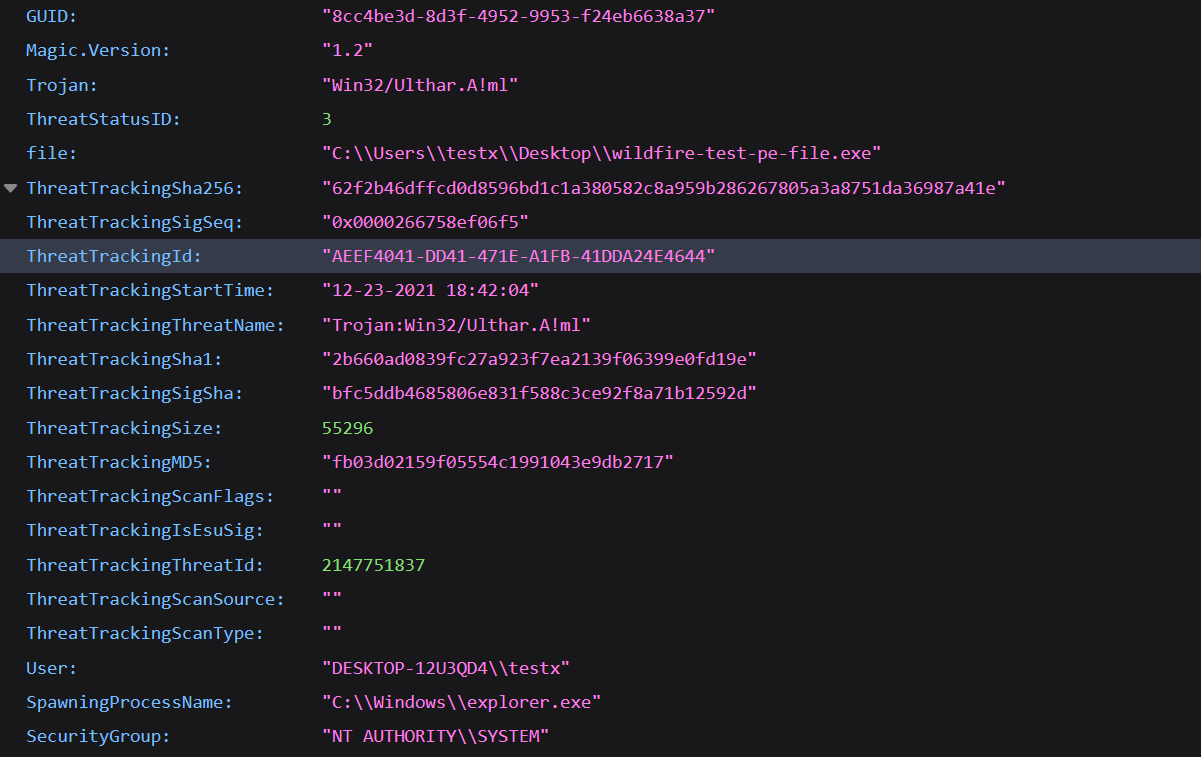Click the "NT AUTHORITY\\SYSTEM" value
This screenshot has height=757, width=1201.
(436, 736)
